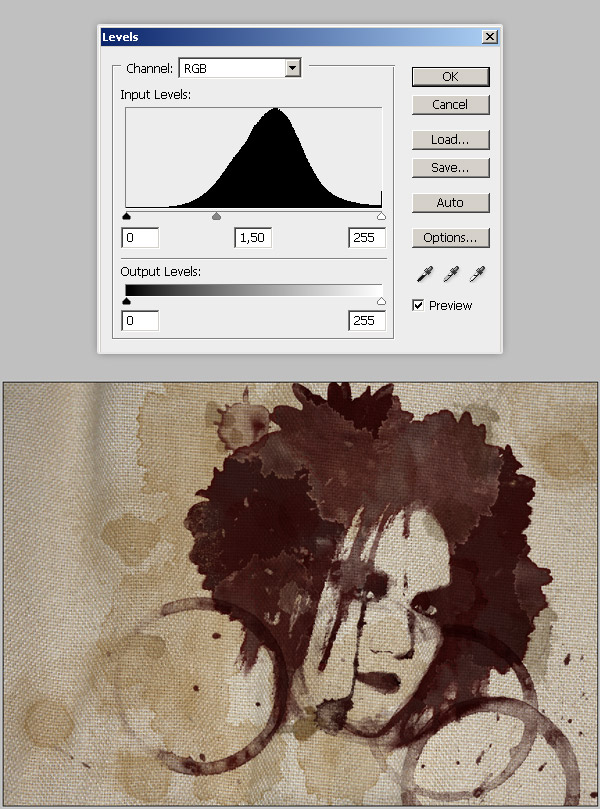Screen dimensions: 600x809
Task: Select the input midtone gamma slider
Action: 217,216
